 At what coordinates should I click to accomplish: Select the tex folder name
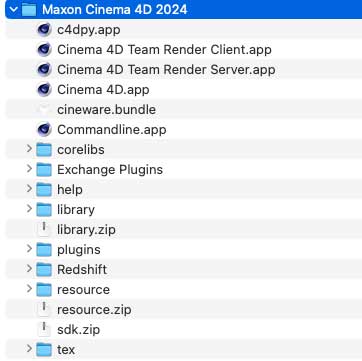tap(66, 350)
